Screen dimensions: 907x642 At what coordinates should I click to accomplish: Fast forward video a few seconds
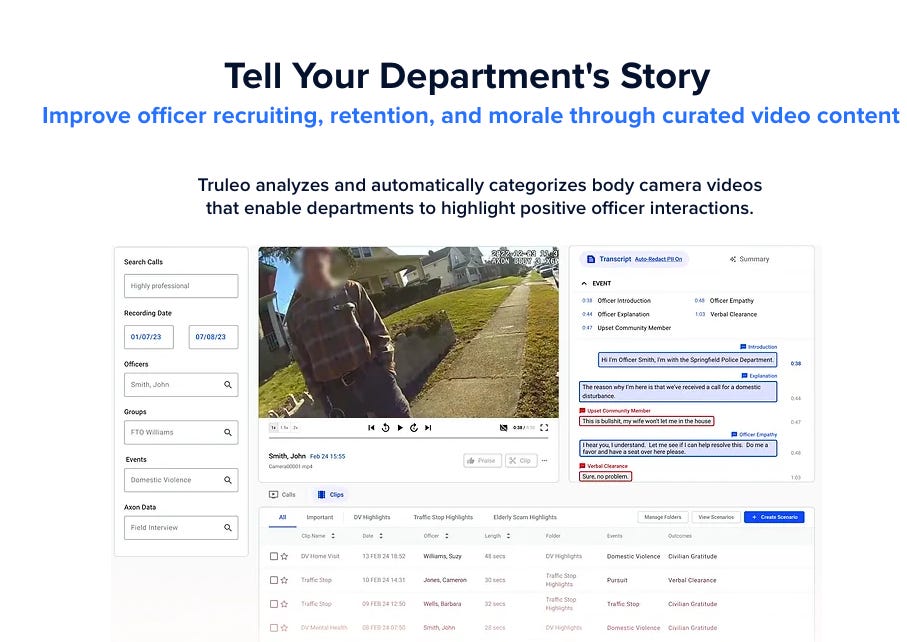coord(414,428)
